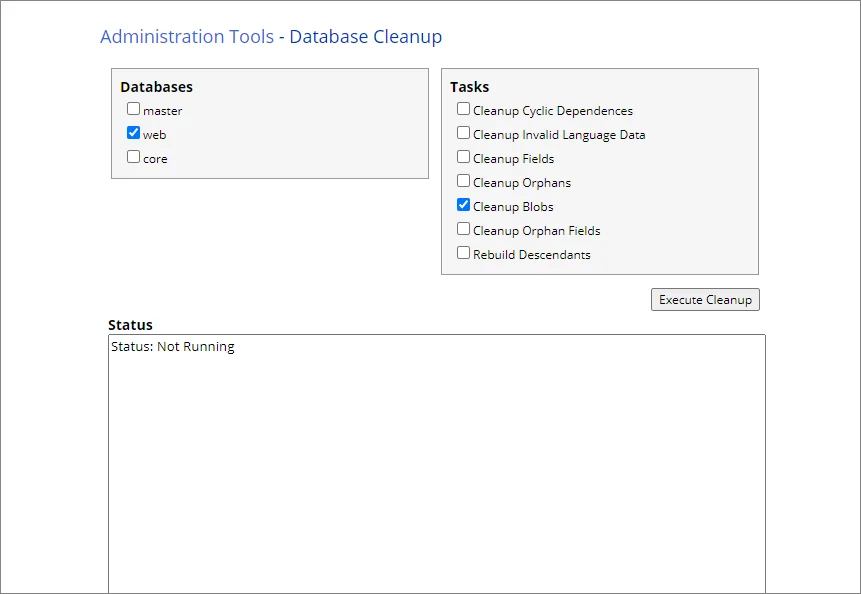Click the 'Cleanup Orphans' label text

click(x=522, y=183)
